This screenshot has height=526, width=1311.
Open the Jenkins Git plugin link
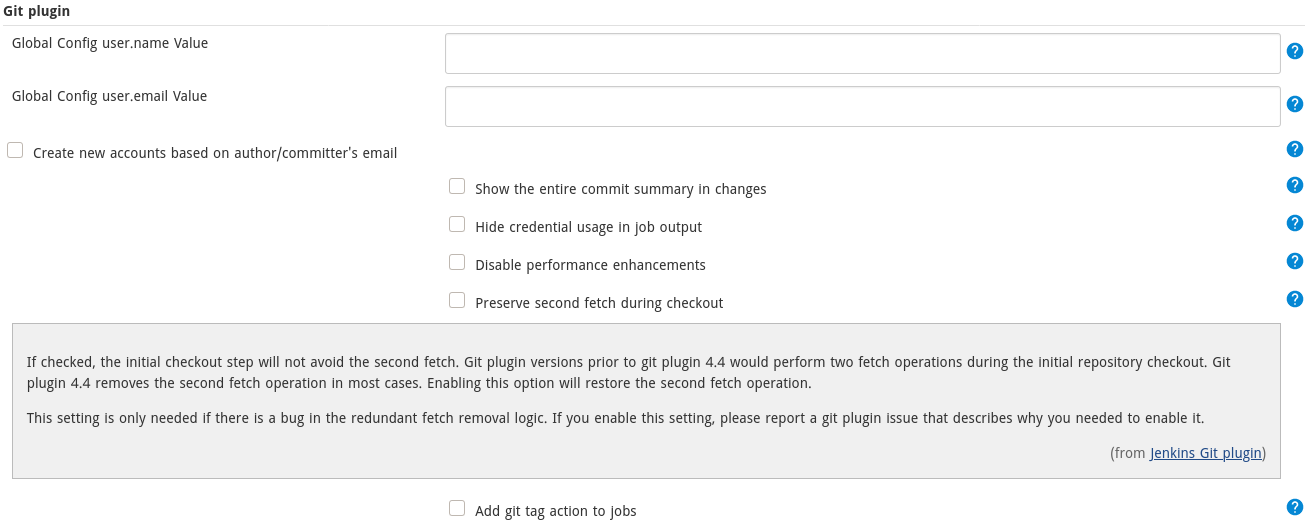(1206, 453)
